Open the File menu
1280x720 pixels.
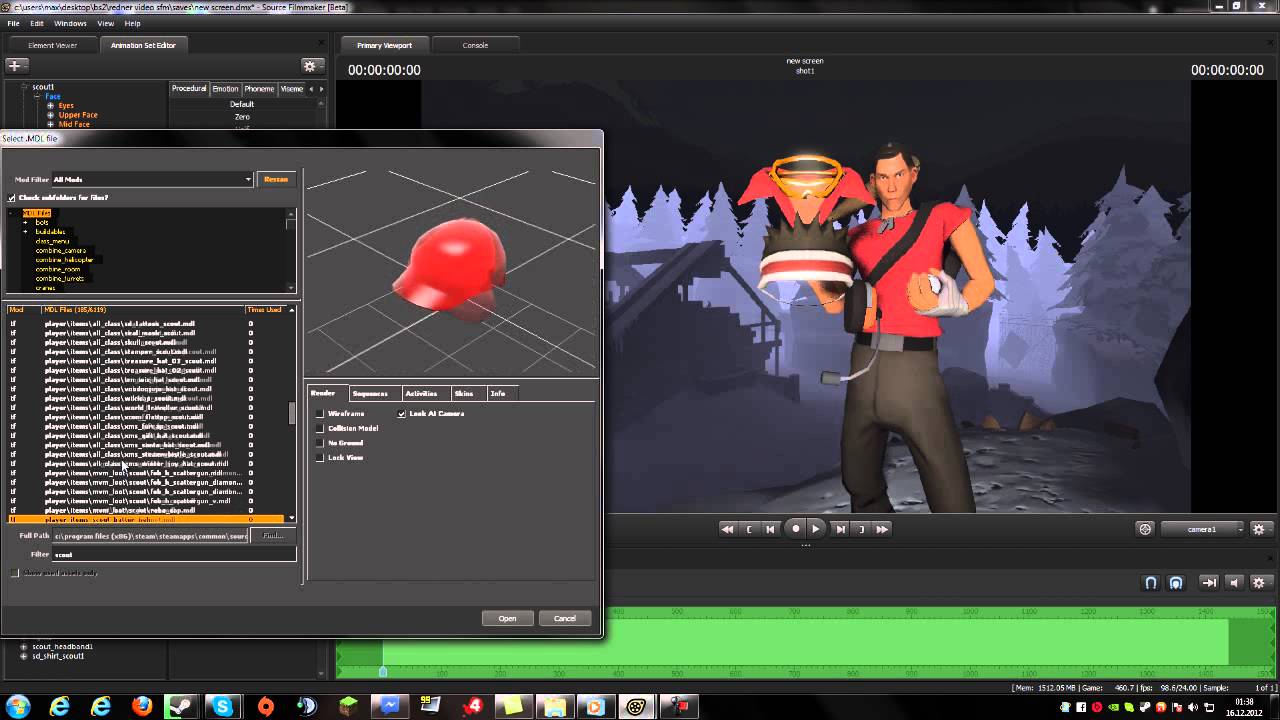pos(13,23)
